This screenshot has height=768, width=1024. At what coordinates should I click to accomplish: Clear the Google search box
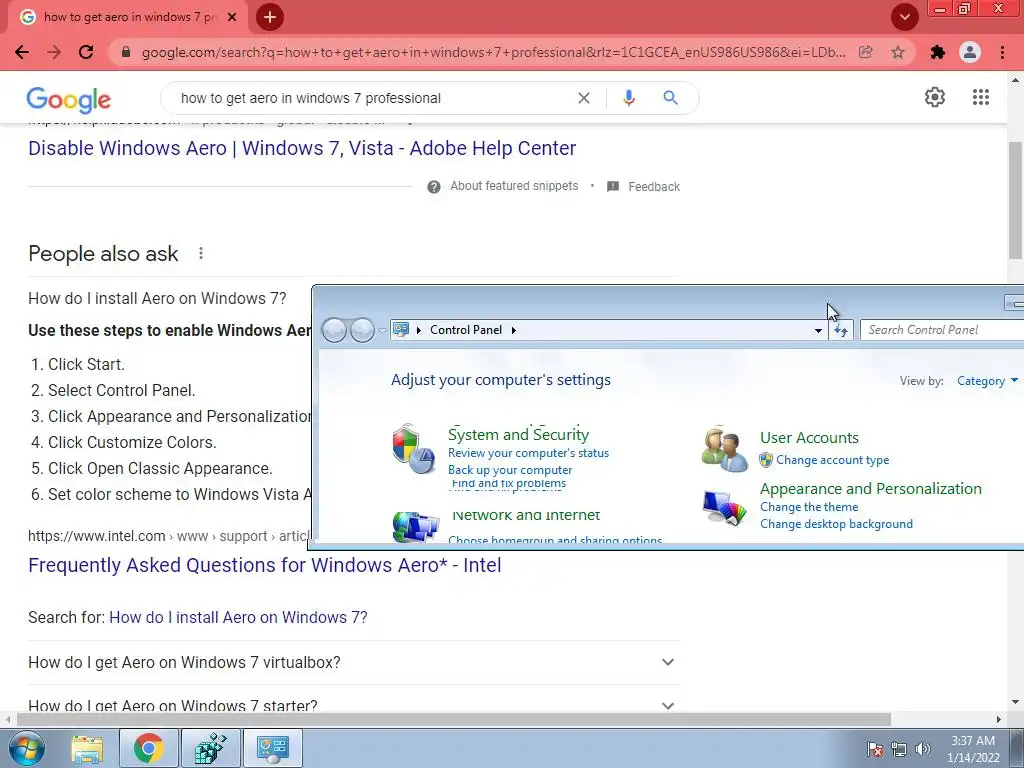[x=584, y=98]
